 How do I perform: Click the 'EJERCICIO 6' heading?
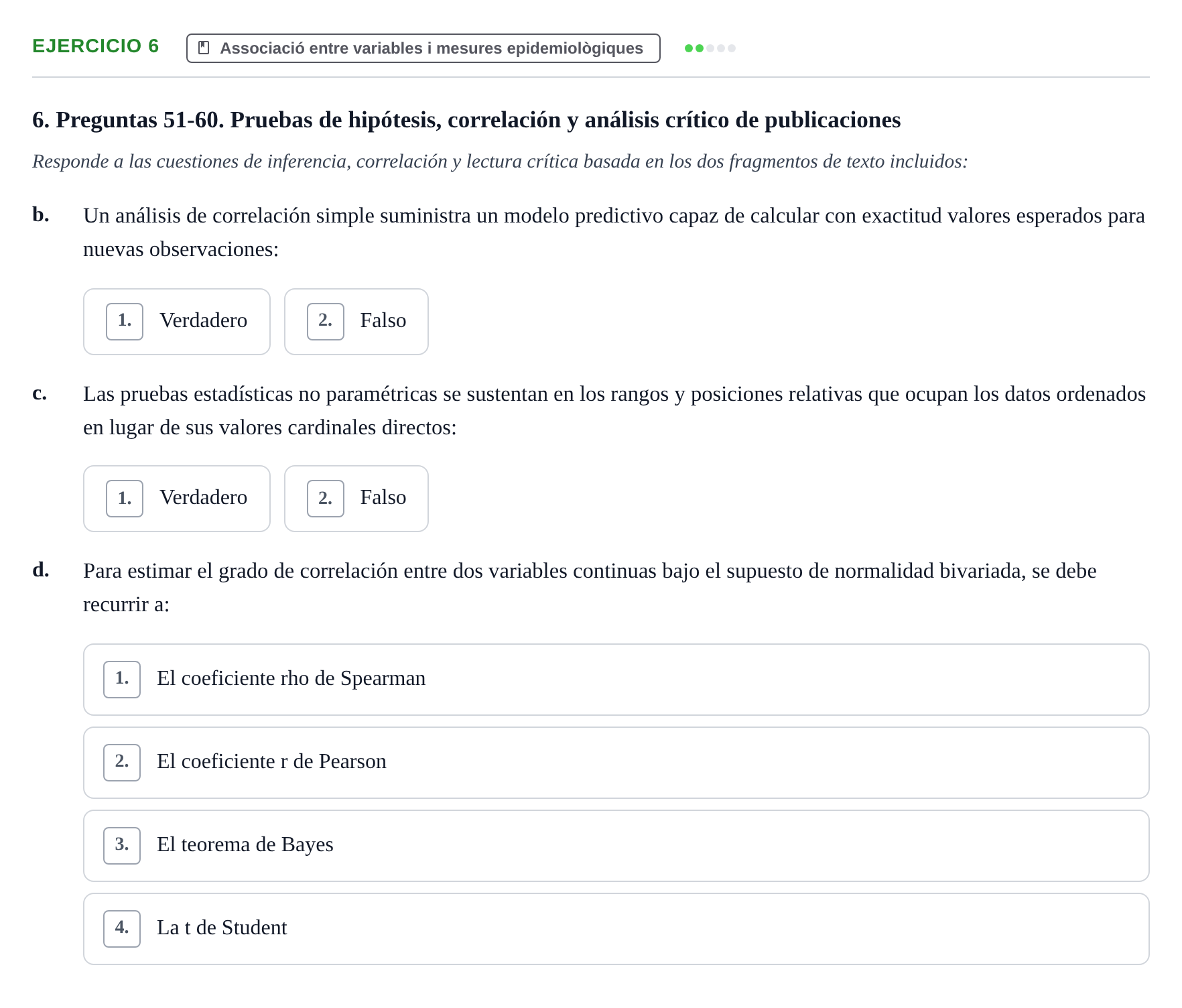point(96,46)
